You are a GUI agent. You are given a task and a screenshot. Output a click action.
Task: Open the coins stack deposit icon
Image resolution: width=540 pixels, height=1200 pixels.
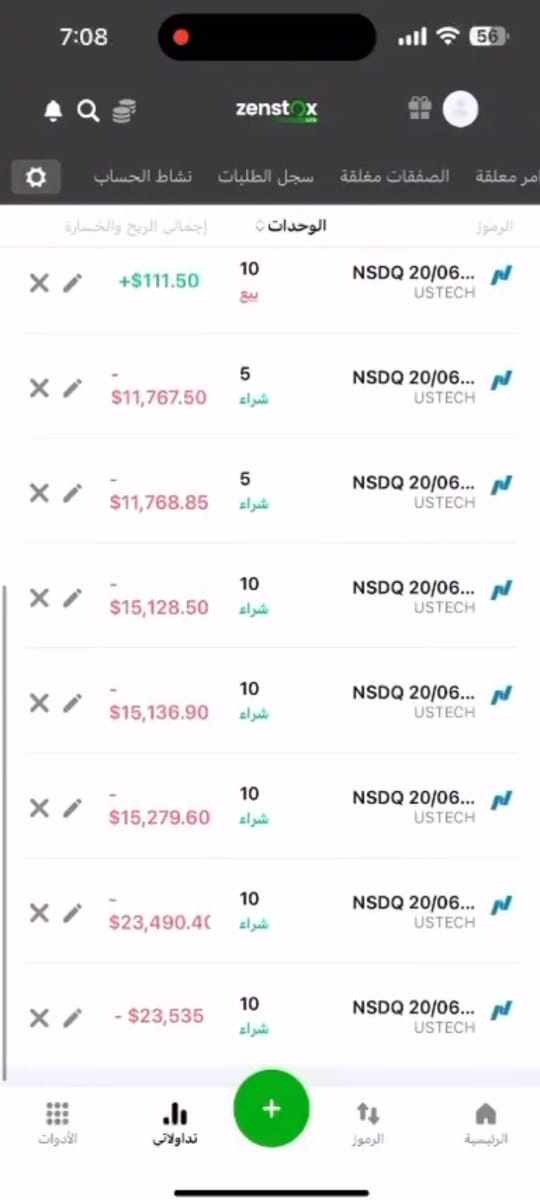[x=124, y=111]
